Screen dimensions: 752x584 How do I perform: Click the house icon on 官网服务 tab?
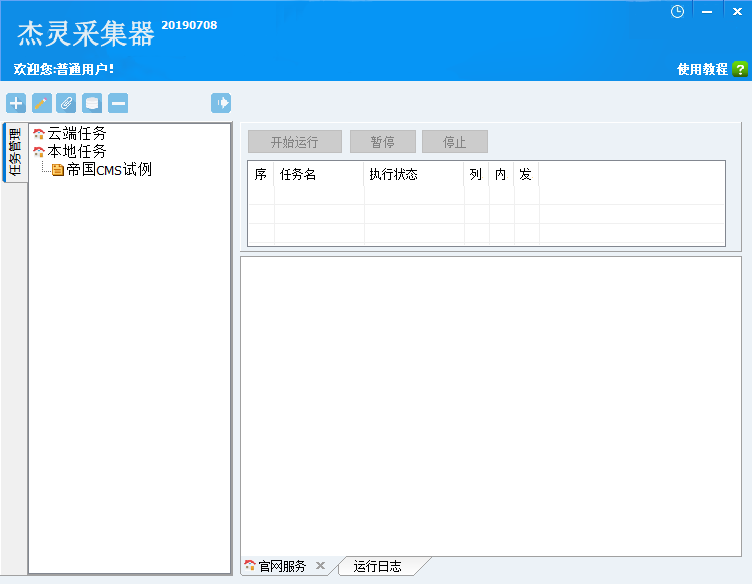(x=249, y=565)
